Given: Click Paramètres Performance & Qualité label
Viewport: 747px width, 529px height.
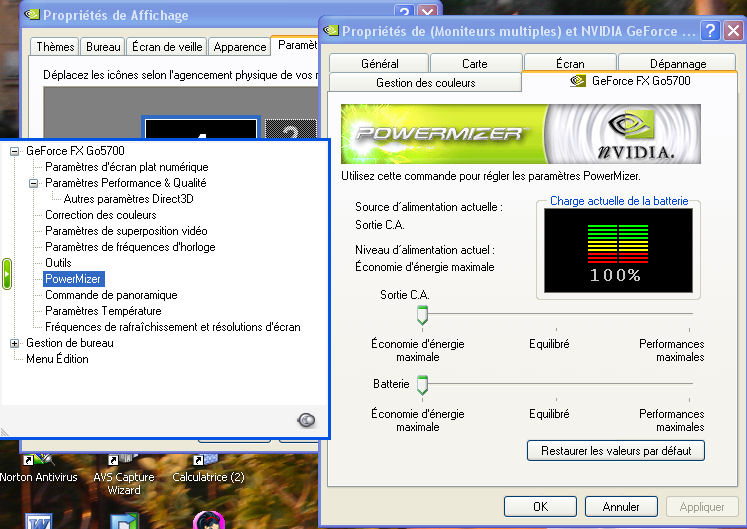Looking at the screenshot, I should click(x=125, y=183).
